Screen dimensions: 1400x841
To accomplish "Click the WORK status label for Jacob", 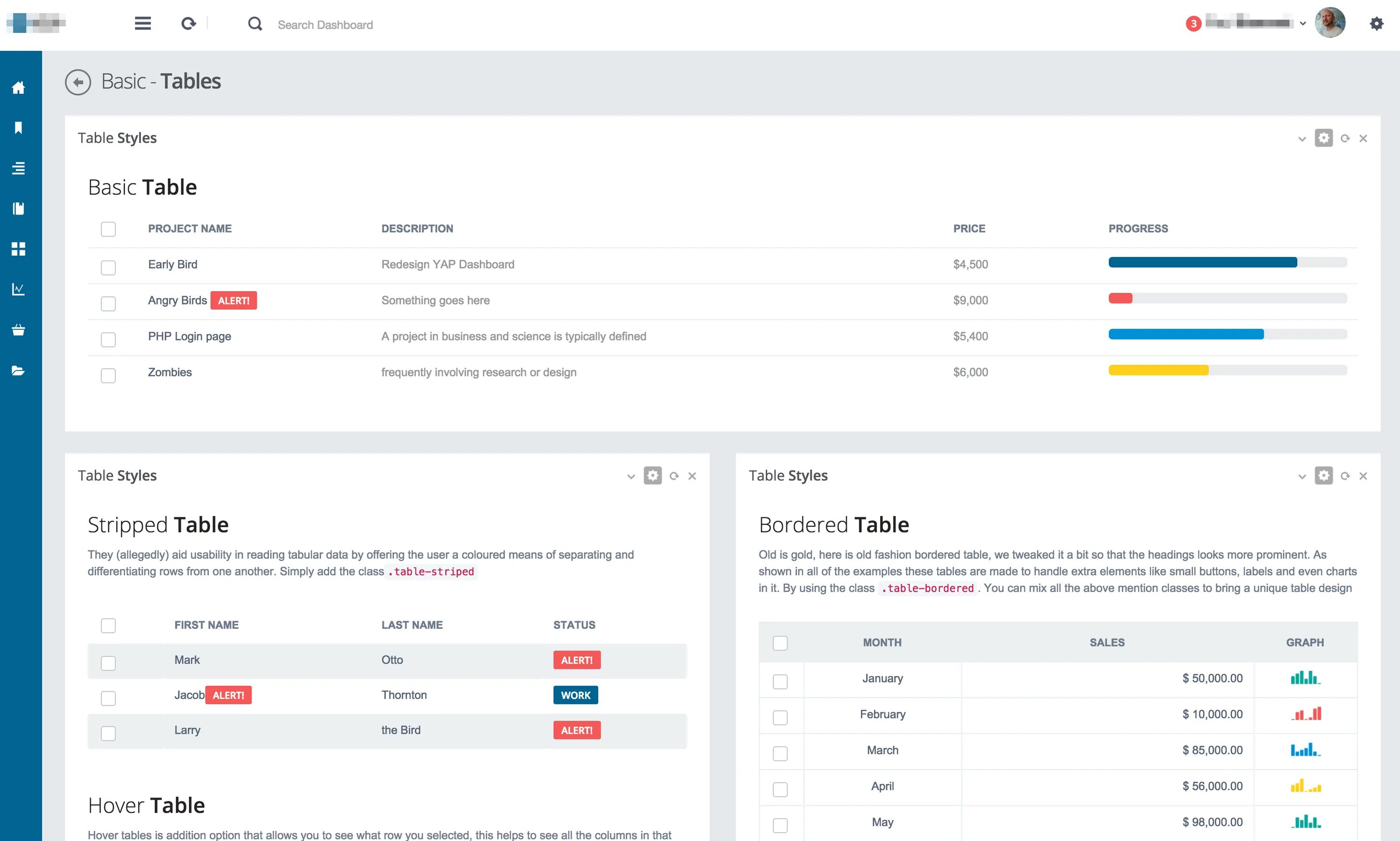I will tap(575, 695).
